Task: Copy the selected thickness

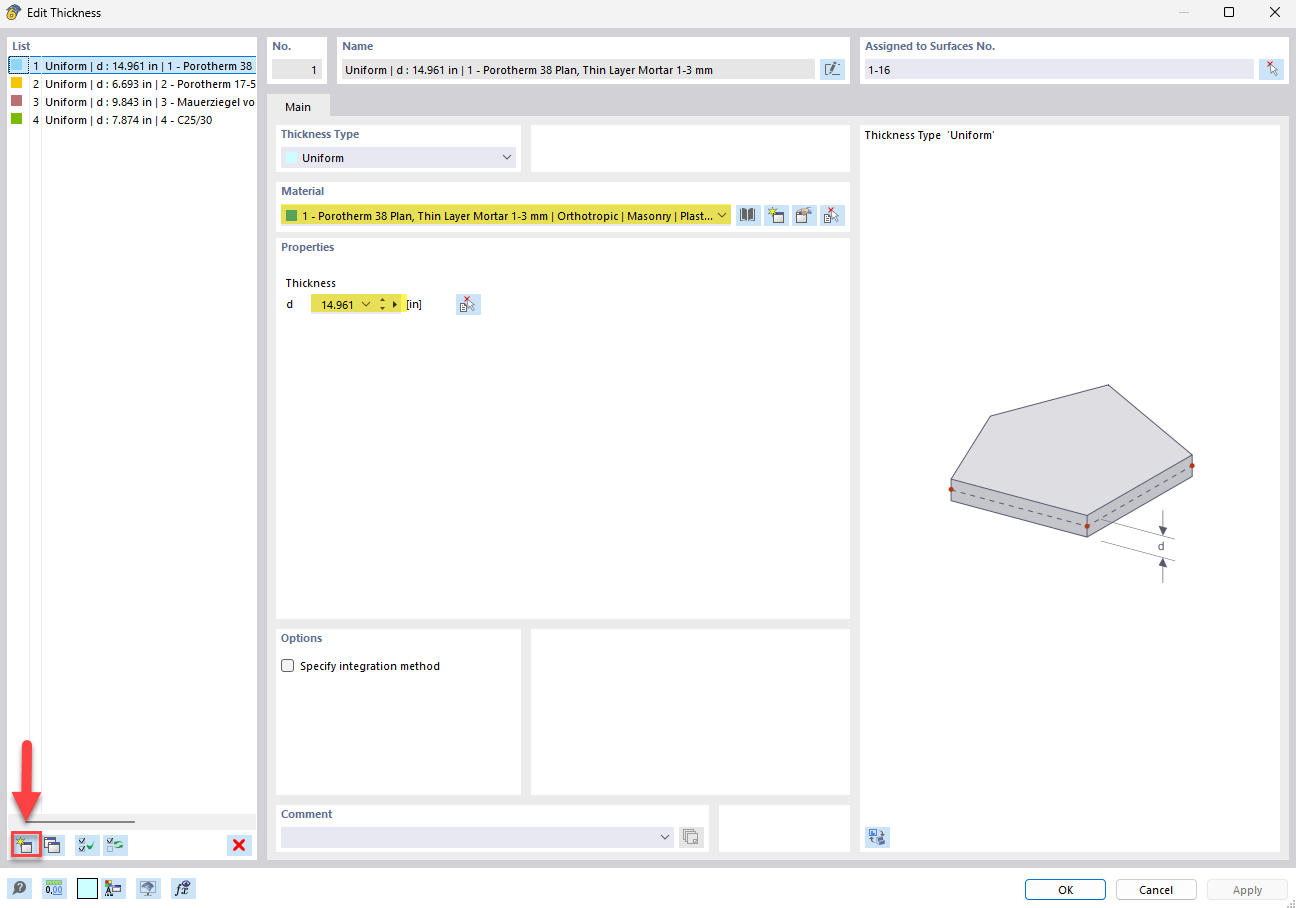Action: 52,845
